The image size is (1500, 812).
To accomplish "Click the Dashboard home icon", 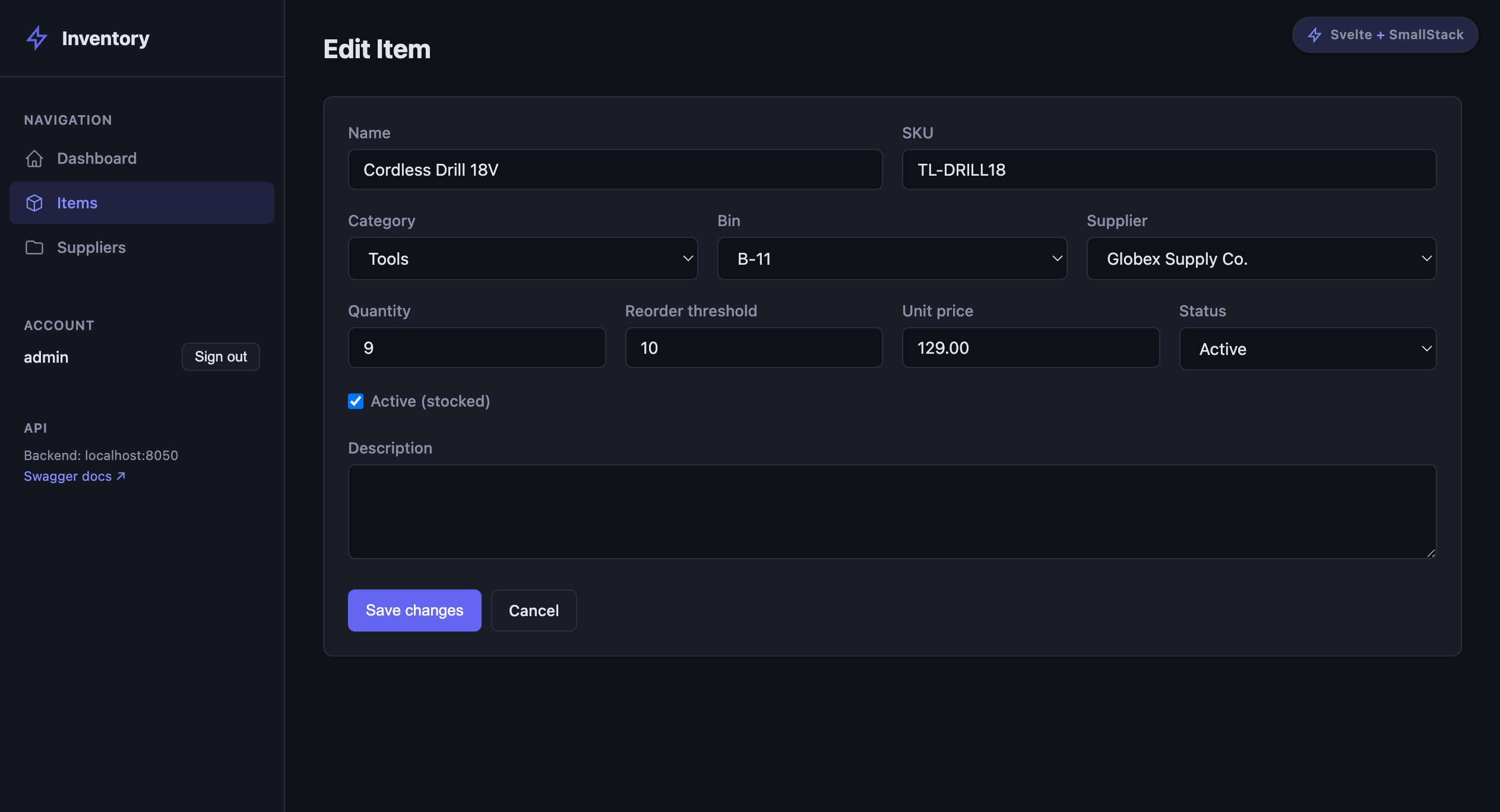I will coord(34,158).
